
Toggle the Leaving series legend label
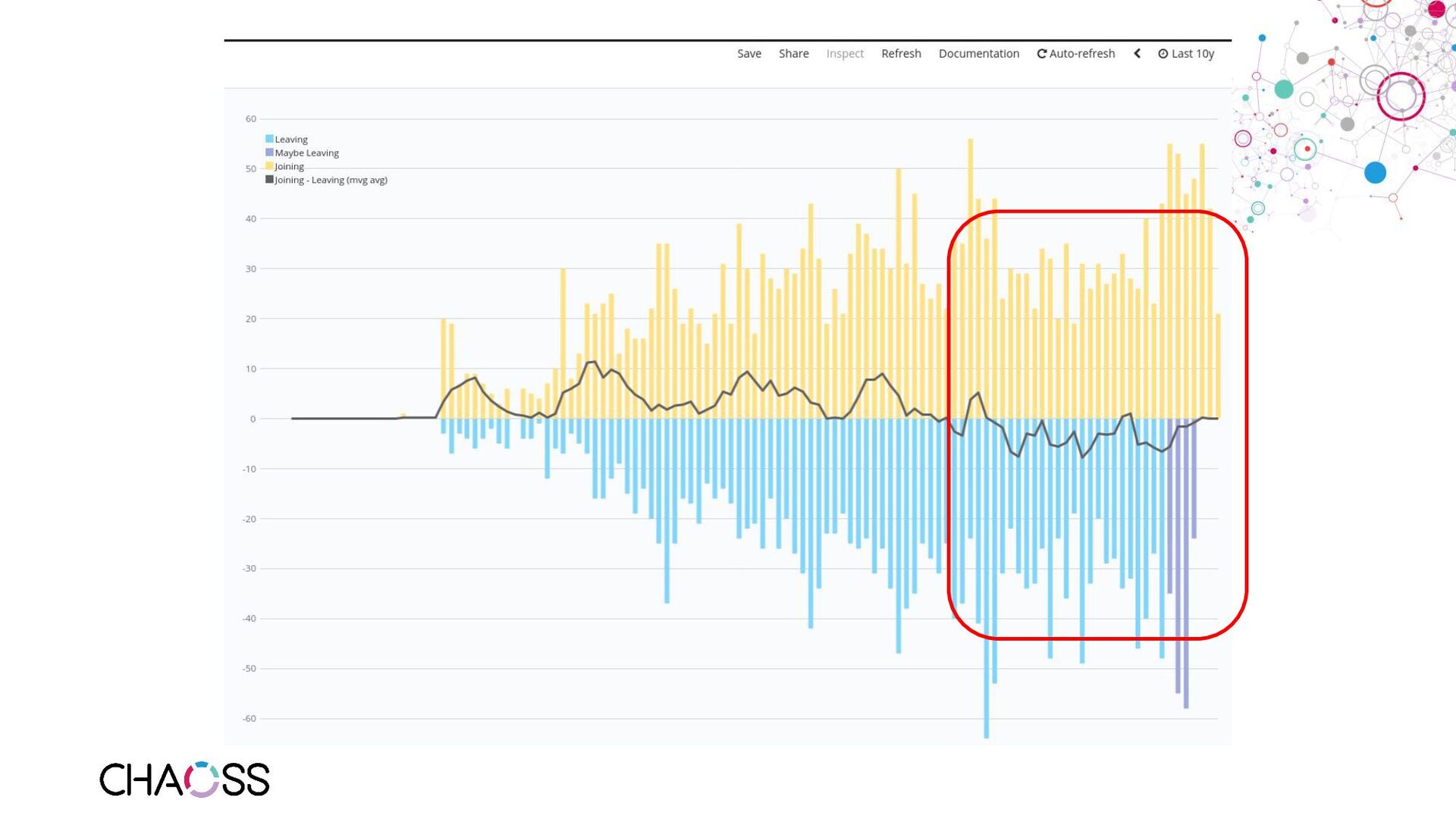291,140
